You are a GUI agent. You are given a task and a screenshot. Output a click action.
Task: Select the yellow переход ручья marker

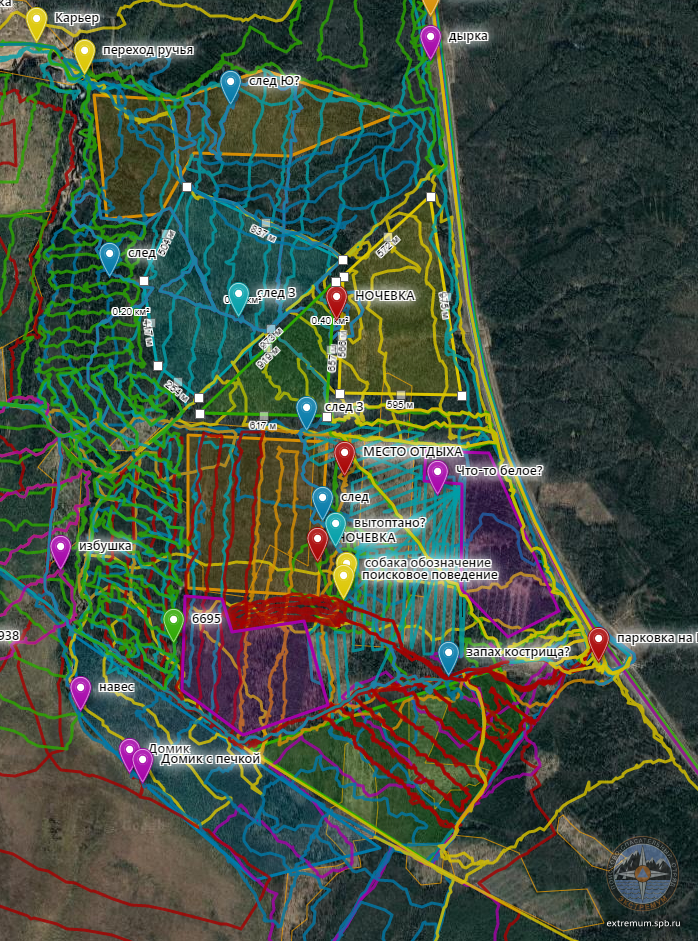pyautogui.click(x=84, y=54)
